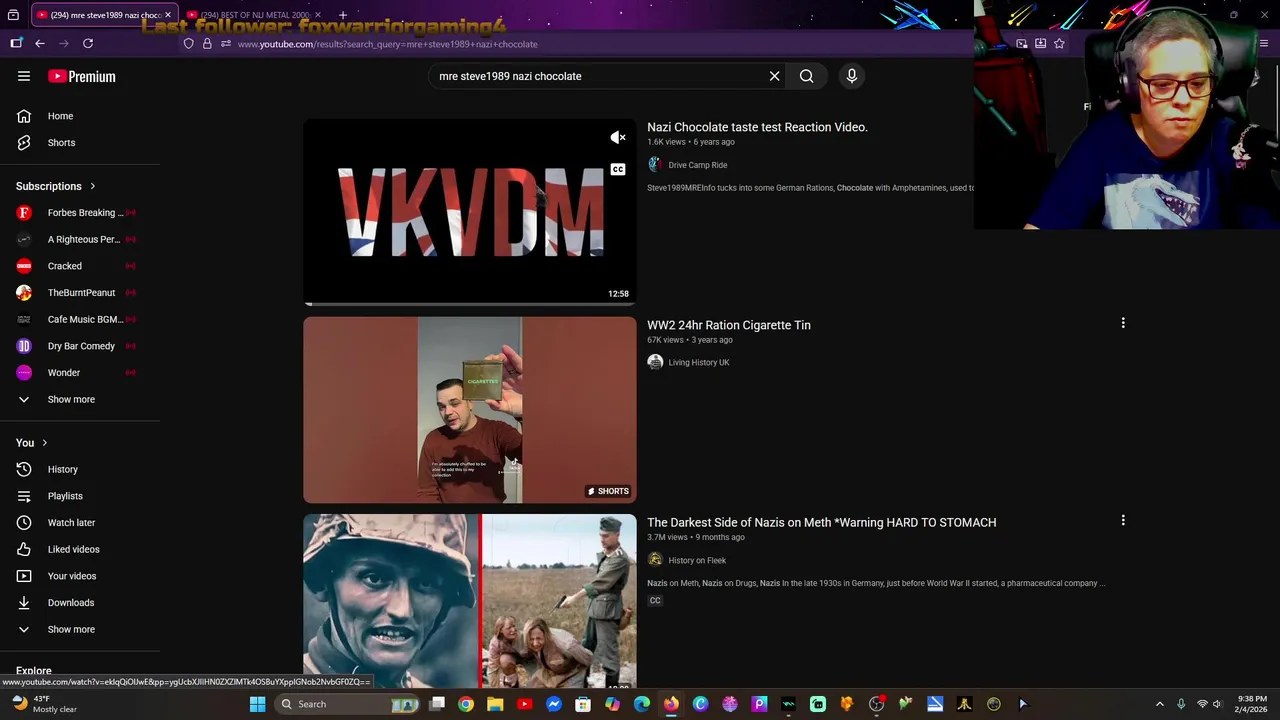Open a new browser tab
The image size is (1280, 720).
click(343, 15)
